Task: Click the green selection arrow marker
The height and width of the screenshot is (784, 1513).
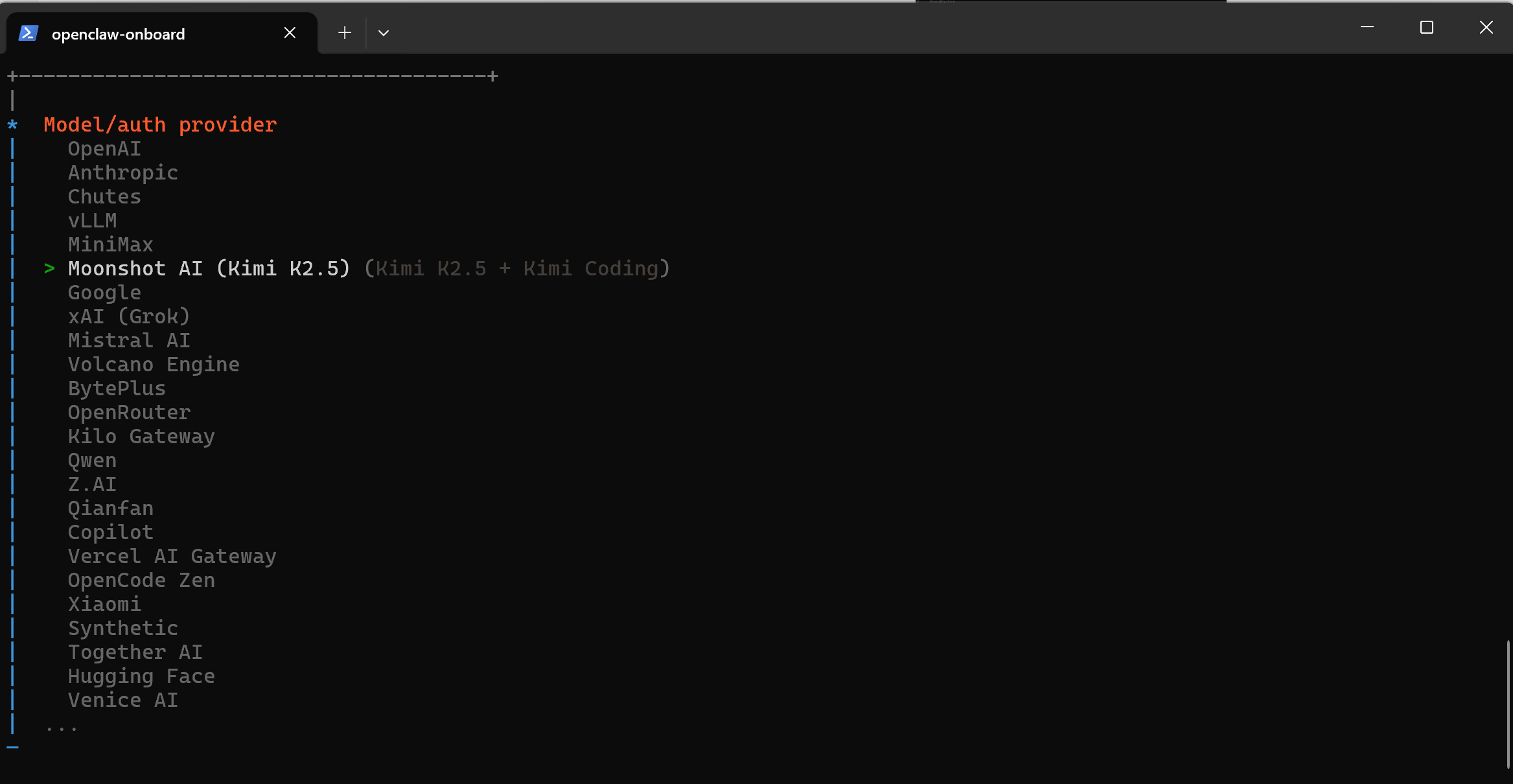Action: pos(49,268)
